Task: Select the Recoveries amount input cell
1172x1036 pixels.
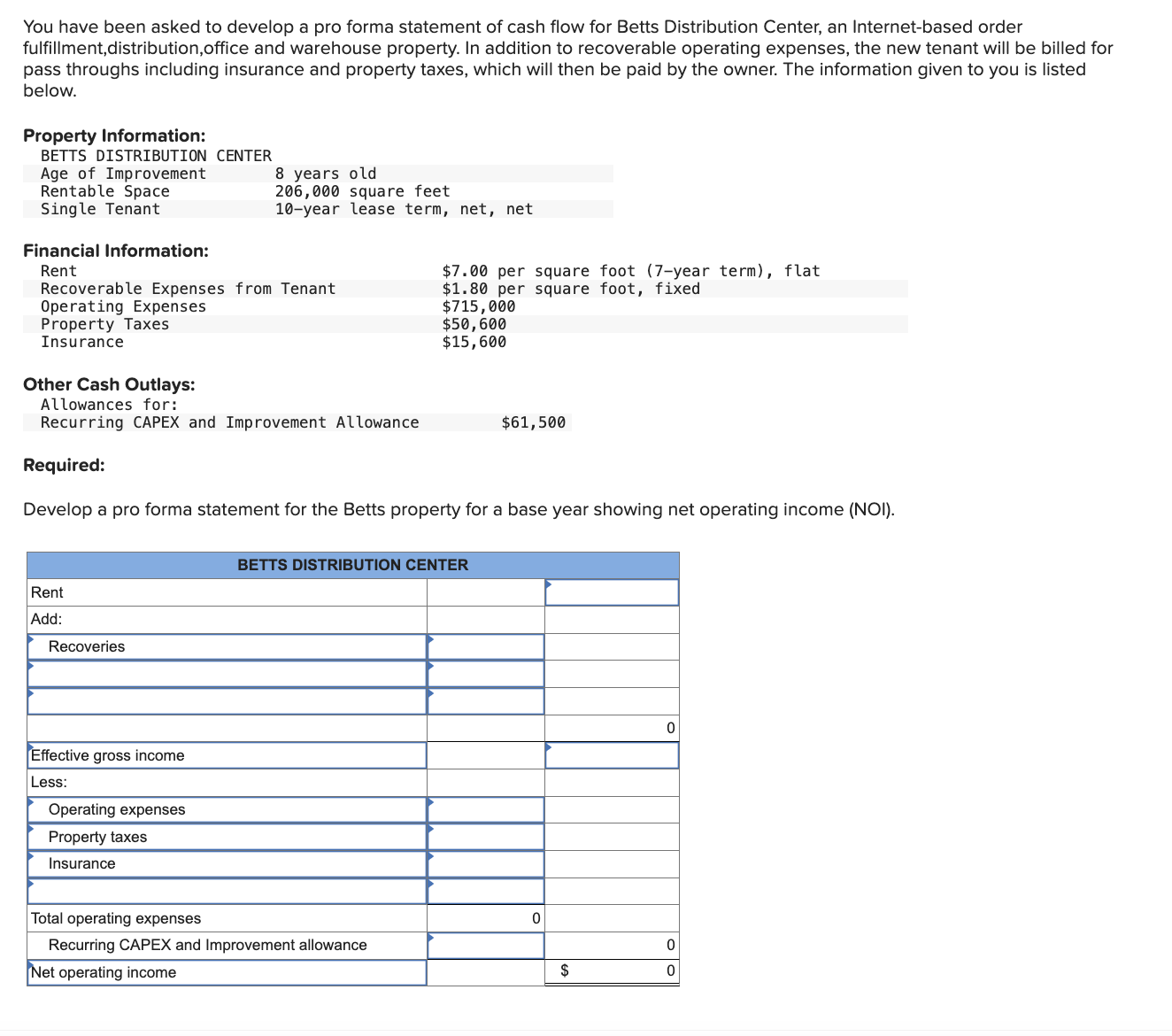Action: pos(485,646)
